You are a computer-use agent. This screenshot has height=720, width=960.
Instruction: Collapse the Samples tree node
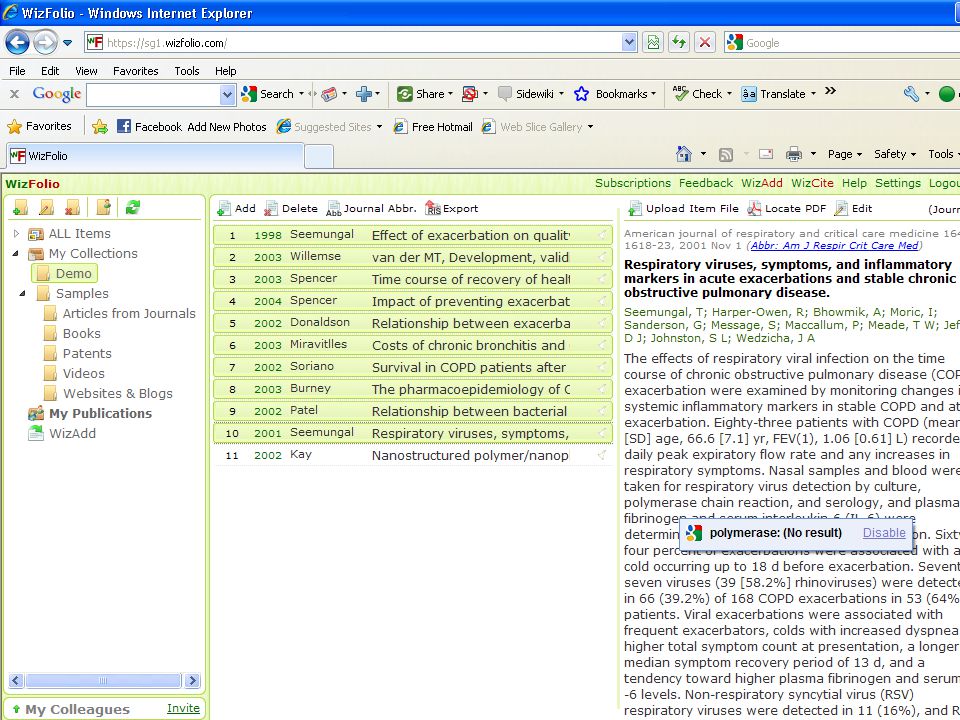[23, 293]
